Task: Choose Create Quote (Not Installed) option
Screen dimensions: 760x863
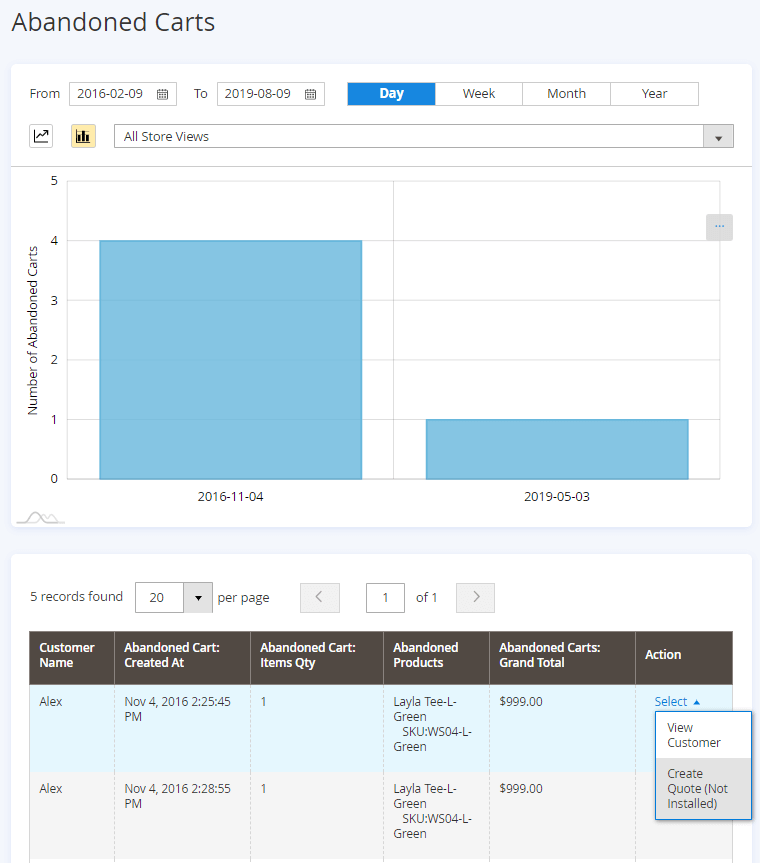Action: [x=698, y=788]
